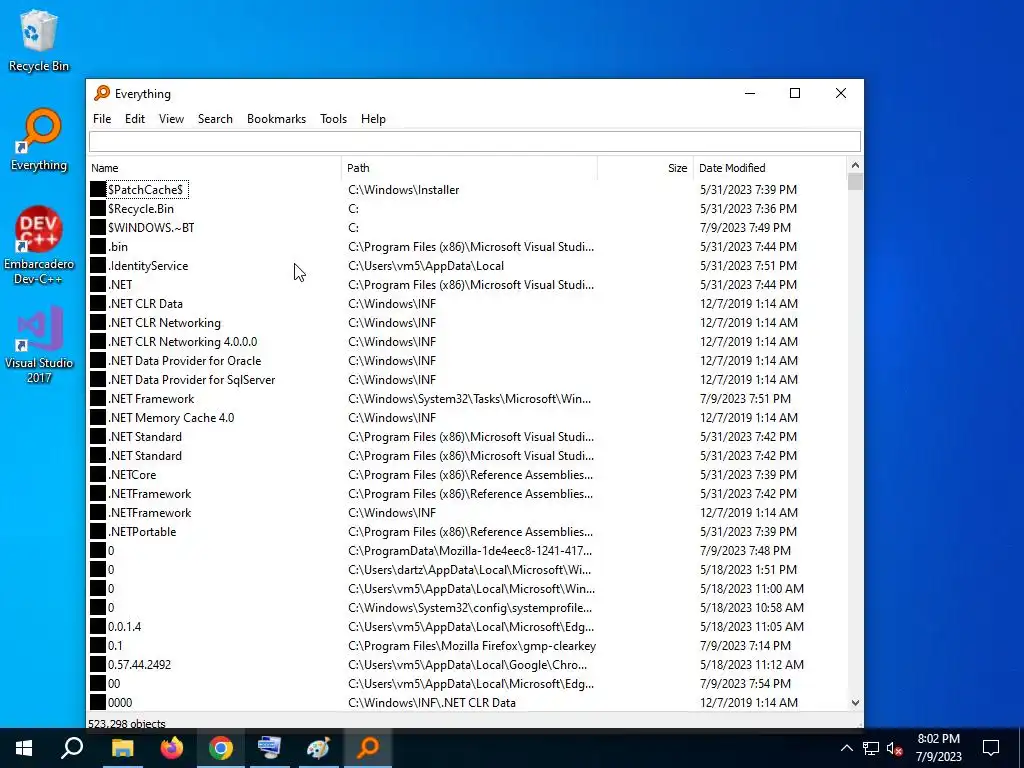Click the 523,298 objects status bar text
This screenshot has height=768, width=1024.
click(127, 723)
